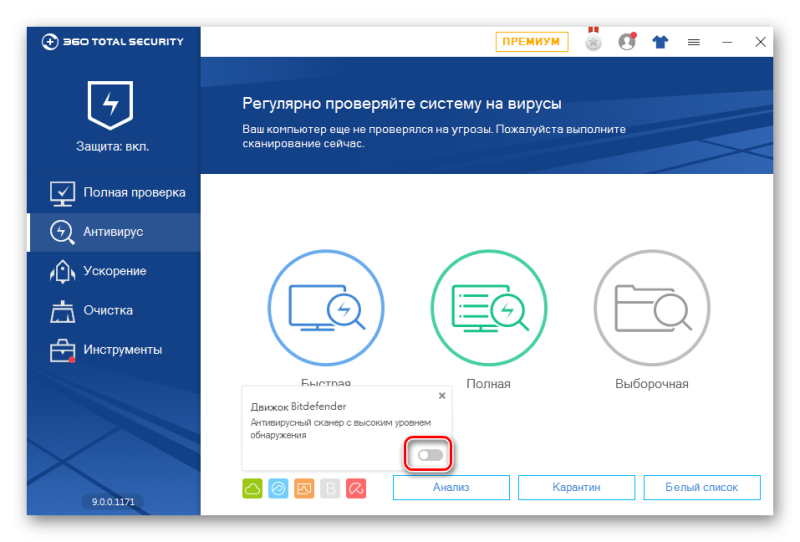This screenshot has height=542, width=800.
Task: Open the Карантин quarantine list
Action: (577, 487)
